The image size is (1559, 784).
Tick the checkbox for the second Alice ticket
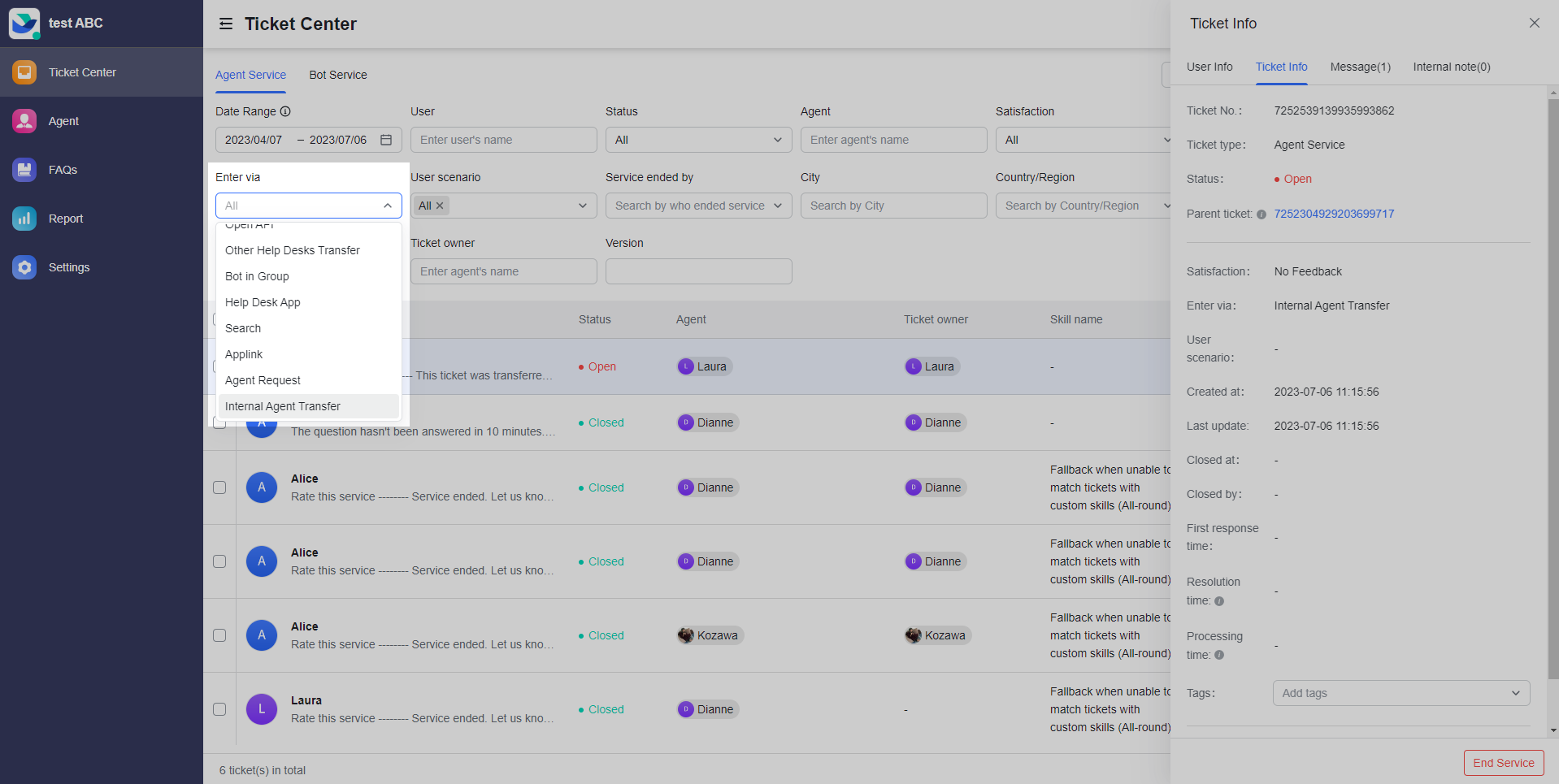coord(219,561)
